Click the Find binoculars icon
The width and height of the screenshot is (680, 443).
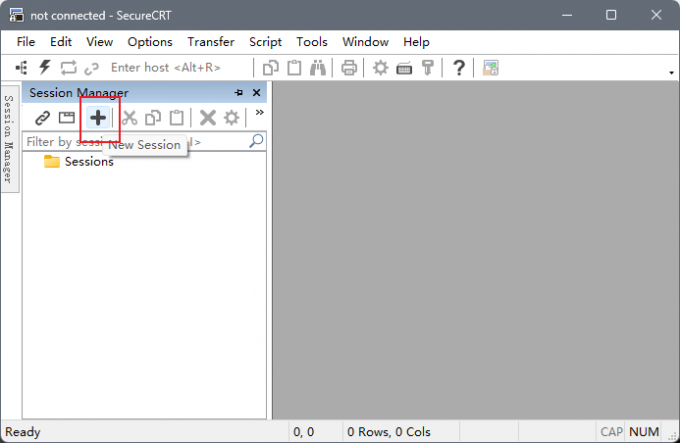[318, 68]
